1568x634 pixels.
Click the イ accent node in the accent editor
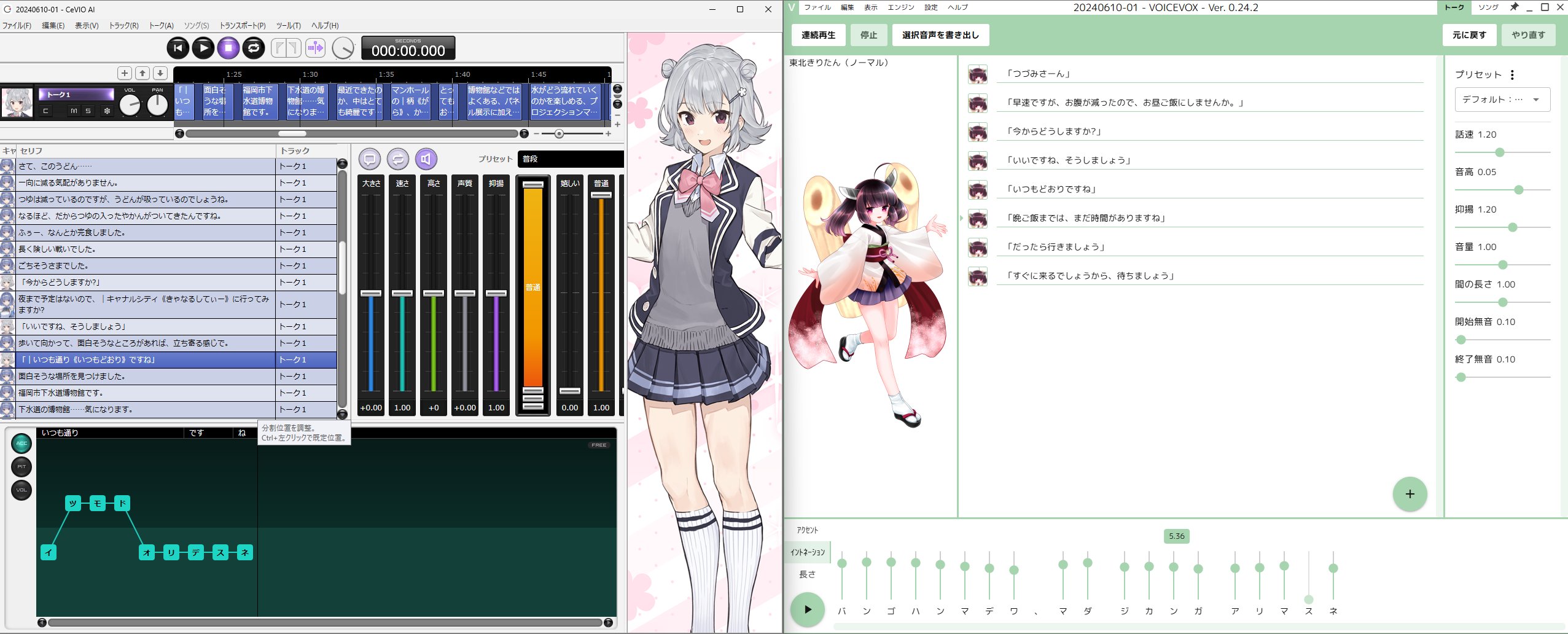49,552
